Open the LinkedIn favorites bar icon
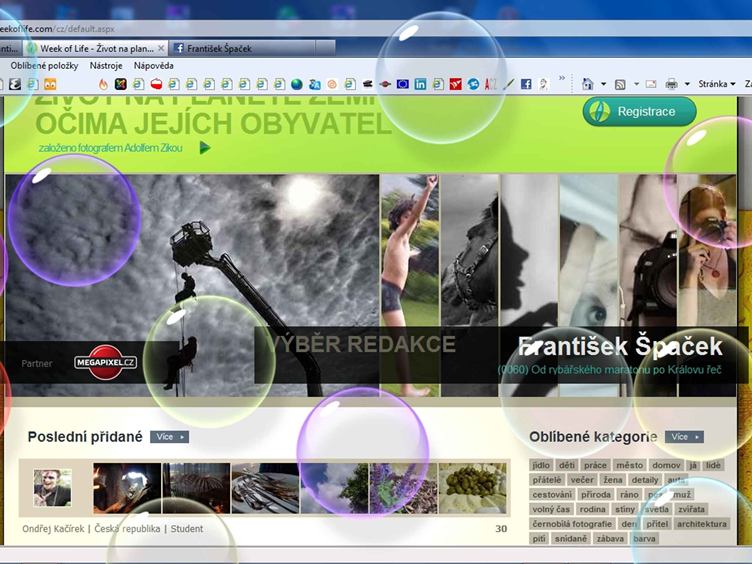752x564 pixels. (x=420, y=84)
